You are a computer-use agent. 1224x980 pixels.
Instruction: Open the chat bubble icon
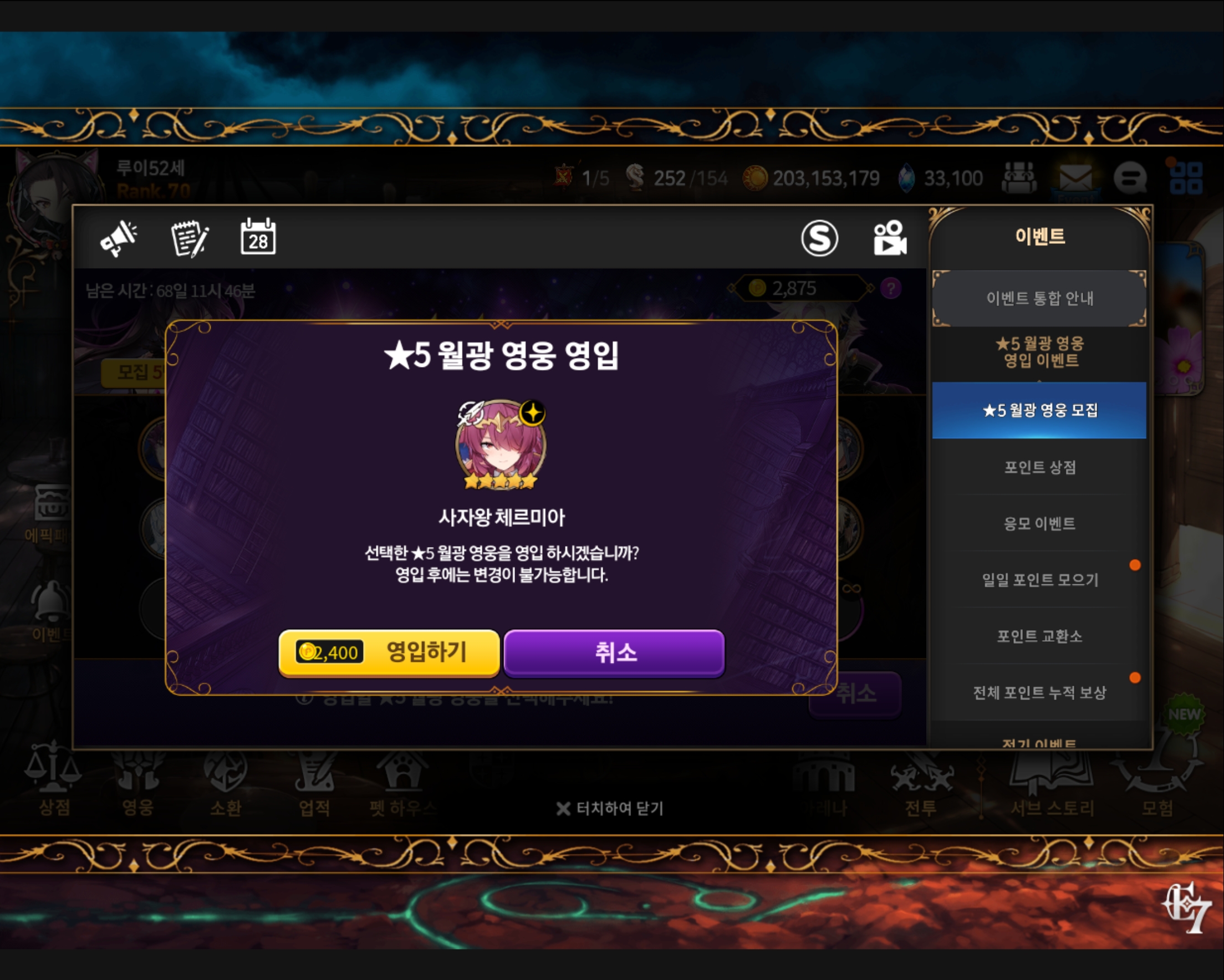pyautogui.click(x=1130, y=178)
